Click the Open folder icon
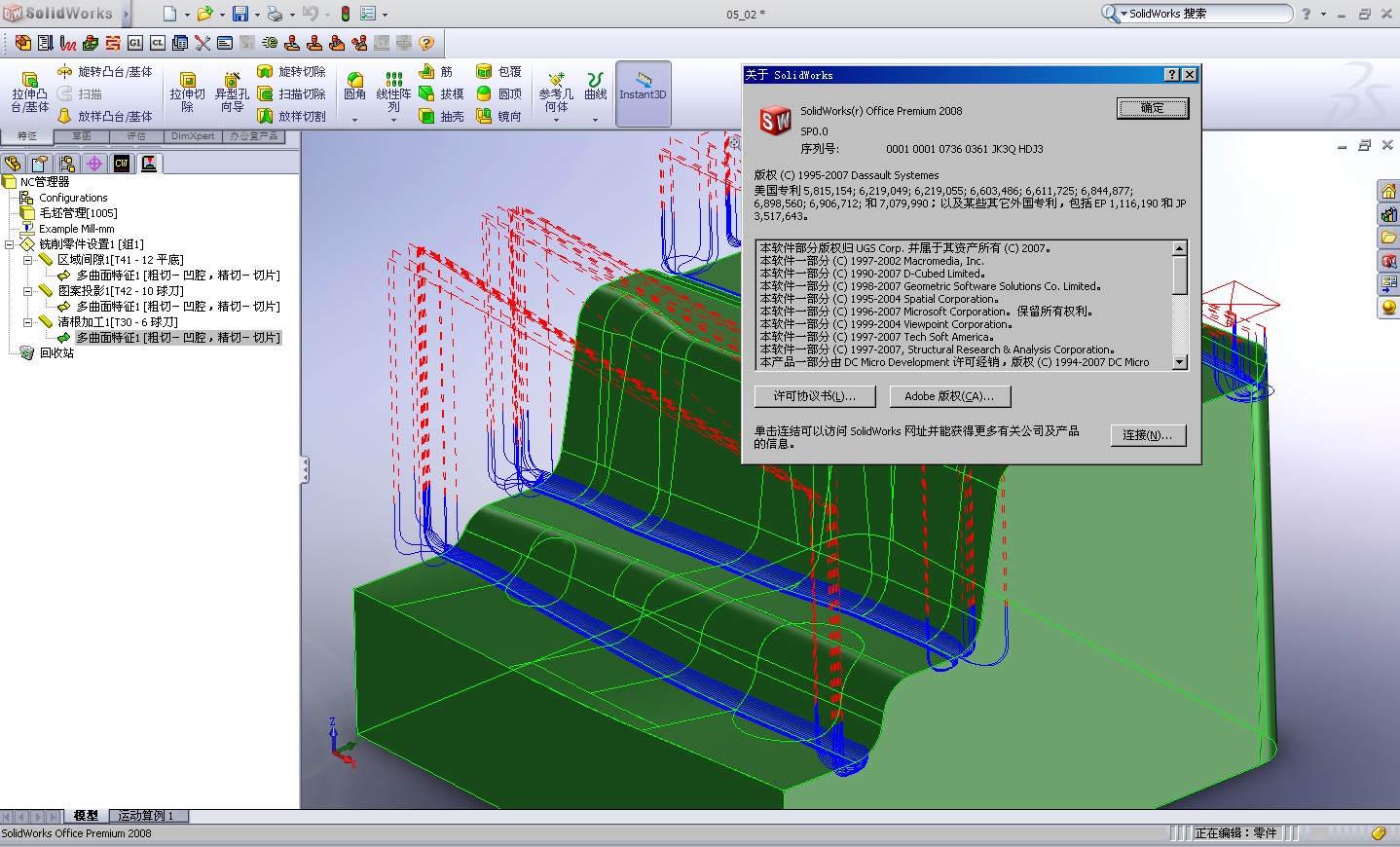This screenshot has height=847, width=1400. coord(204,14)
